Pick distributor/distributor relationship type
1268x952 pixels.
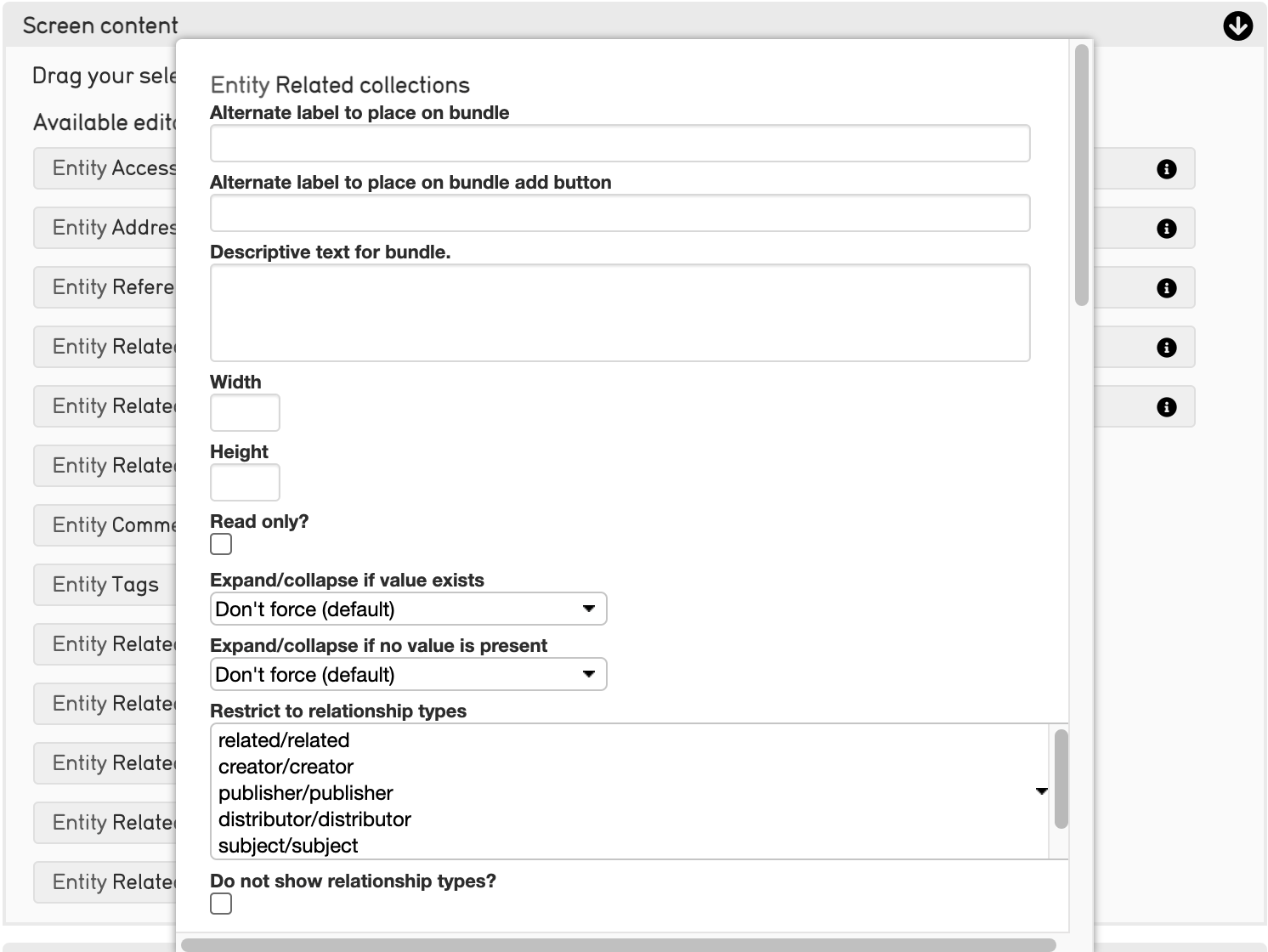pyautogui.click(x=314, y=819)
